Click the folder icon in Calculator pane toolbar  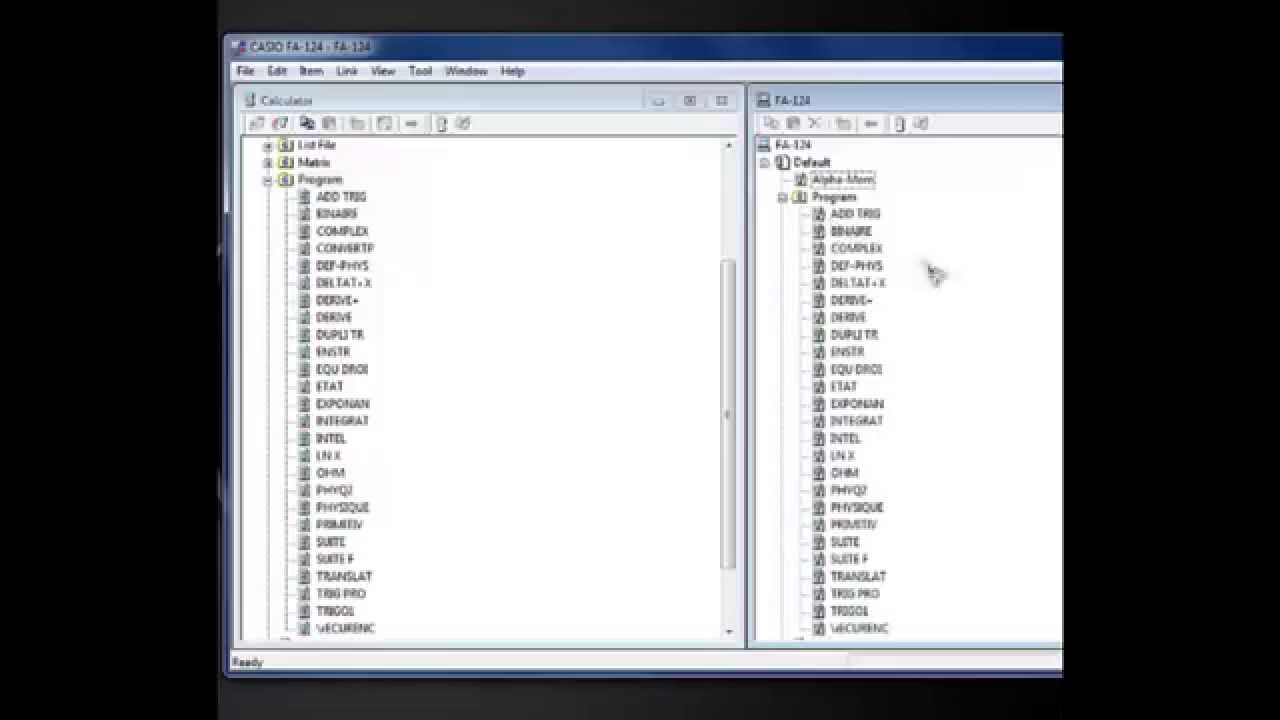[x=357, y=124]
